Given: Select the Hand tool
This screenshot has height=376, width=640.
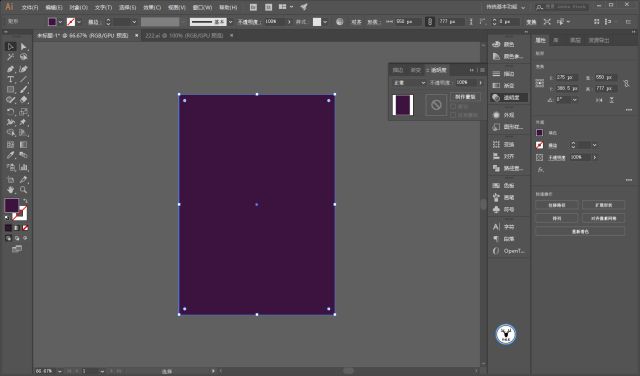Looking at the screenshot, I should tap(11, 190).
